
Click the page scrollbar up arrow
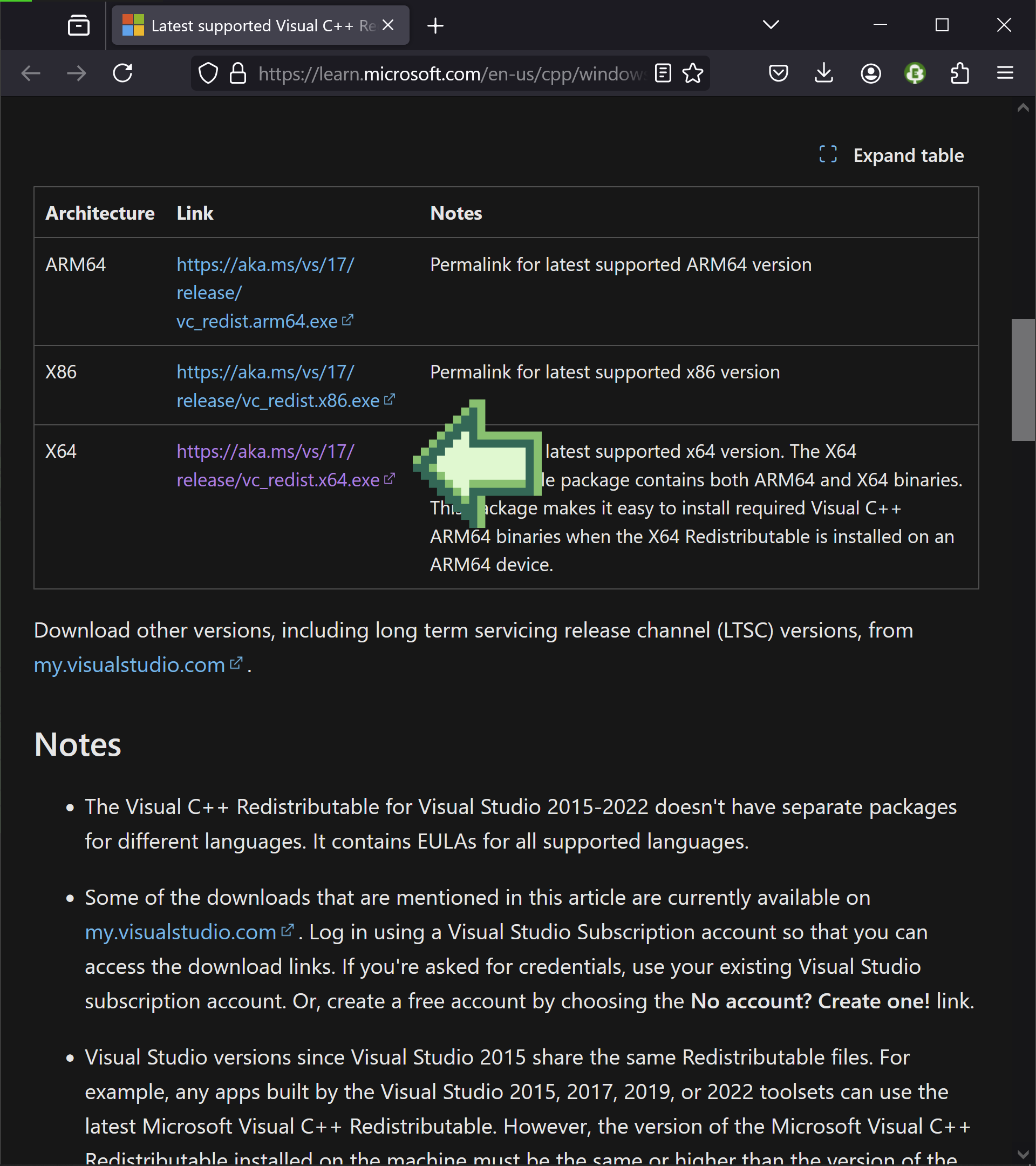click(x=1024, y=107)
